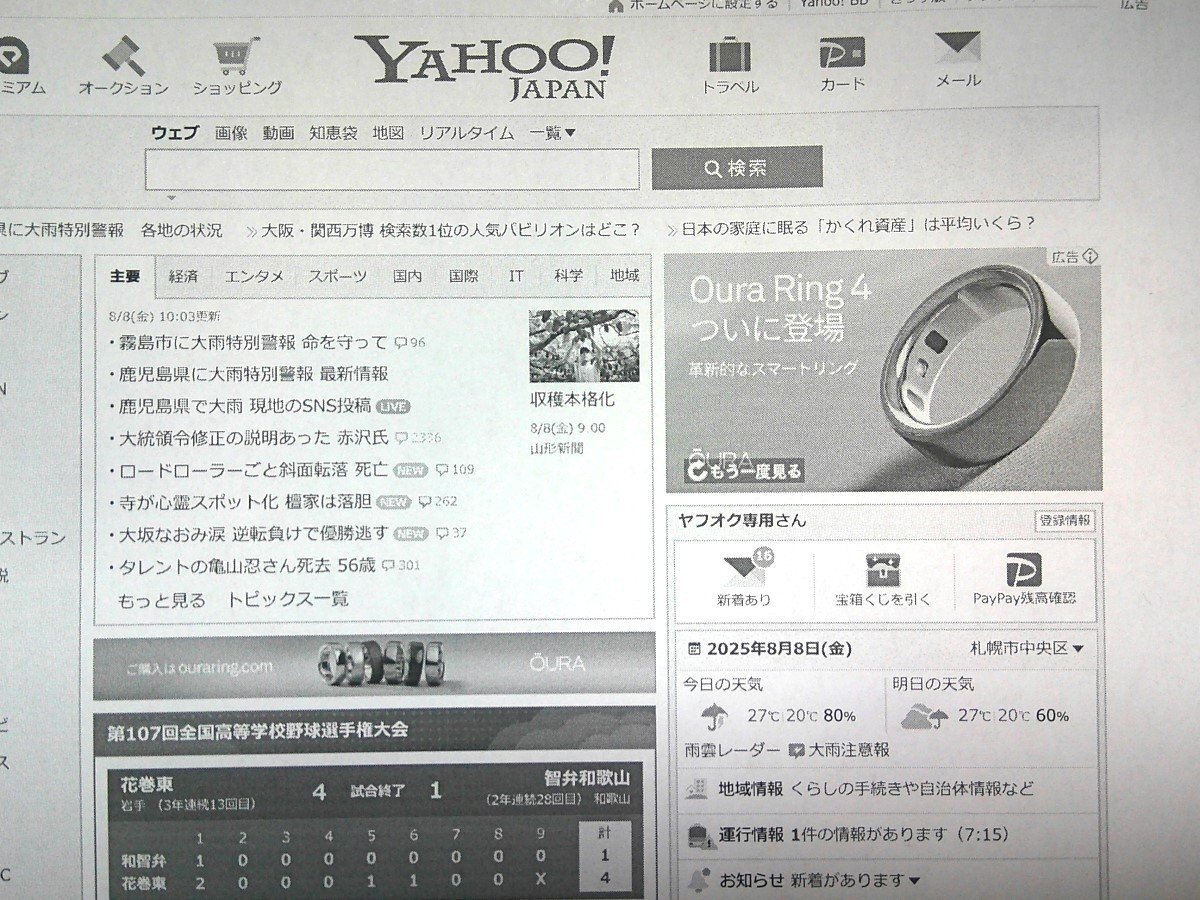1200x900 pixels.
Task: Click the お知らせ bell icon
Action: tap(700, 881)
